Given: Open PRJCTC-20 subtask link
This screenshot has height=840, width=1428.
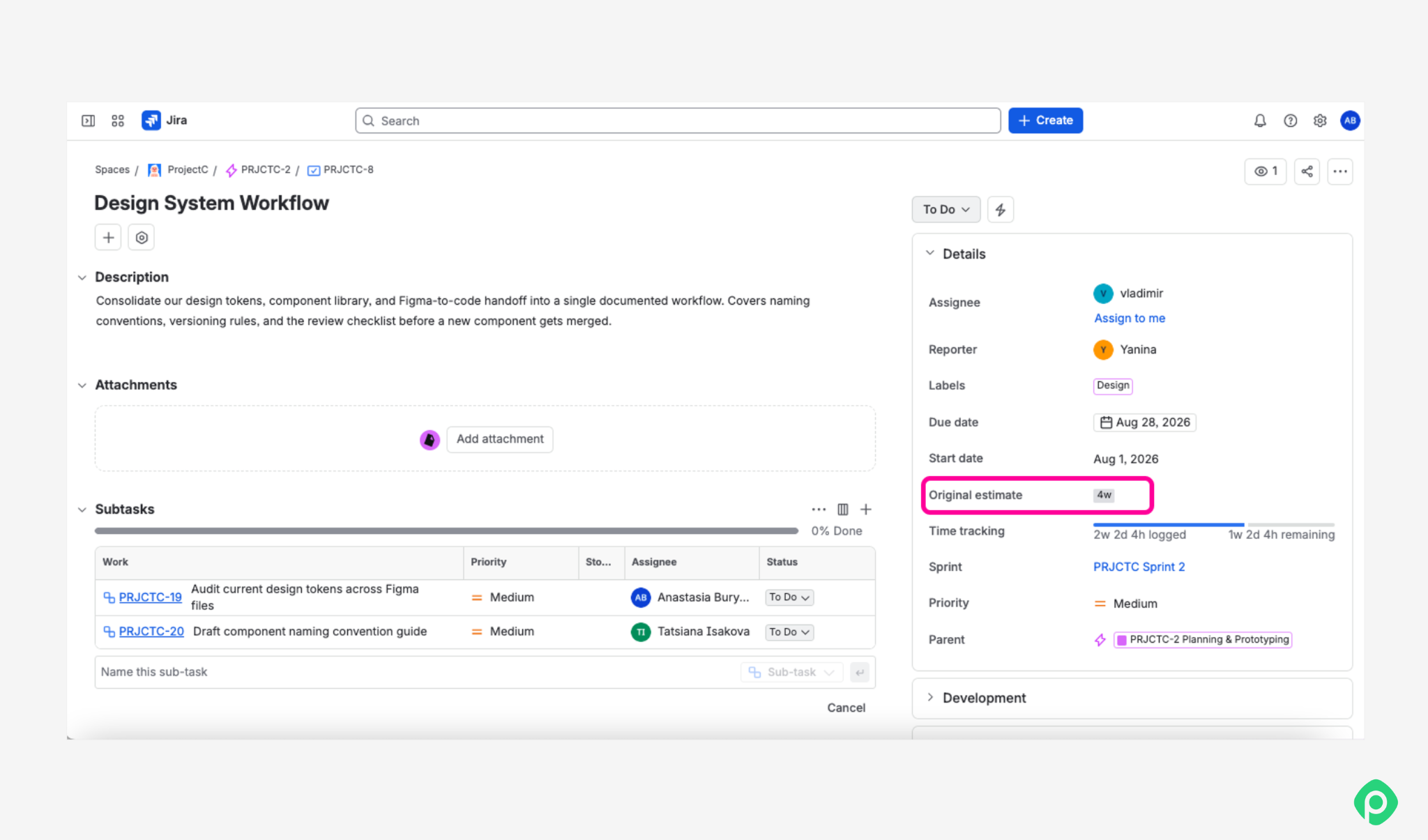Looking at the screenshot, I should pyautogui.click(x=151, y=632).
